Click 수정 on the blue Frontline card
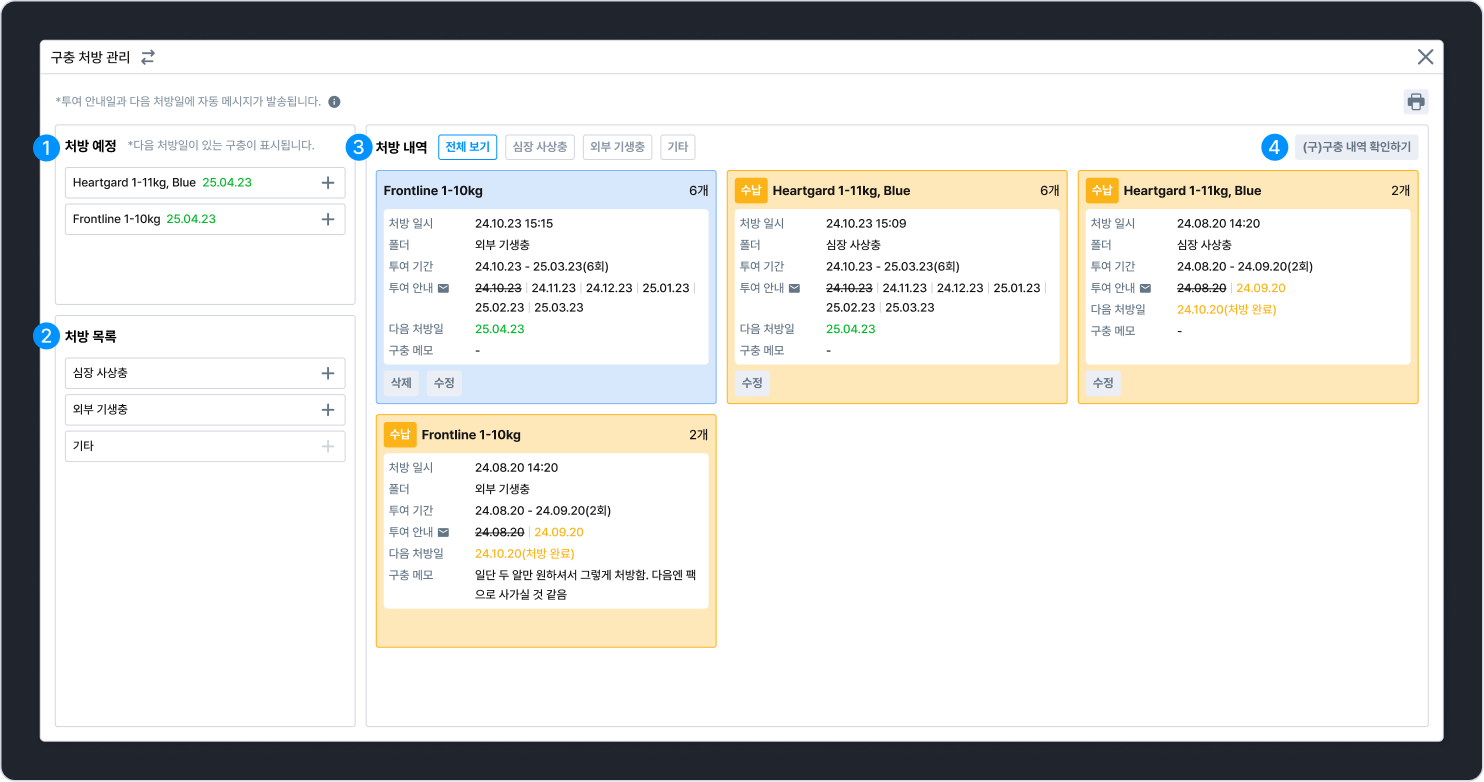Viewport: 1484px width, 782px height. tap(444, 383)
